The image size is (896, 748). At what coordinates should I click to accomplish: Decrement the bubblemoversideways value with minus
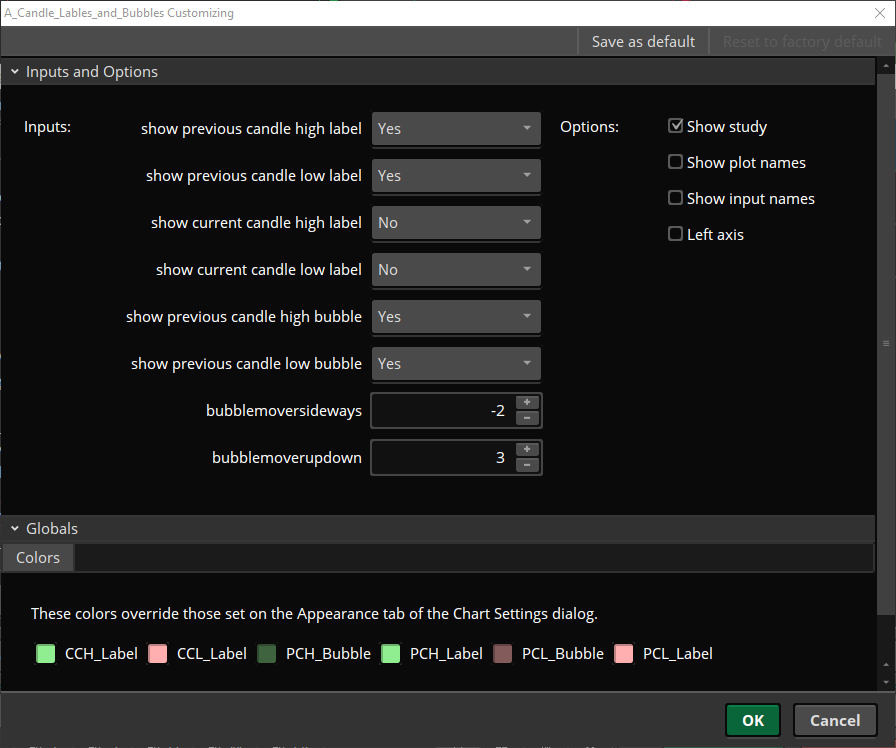(527, 418)
